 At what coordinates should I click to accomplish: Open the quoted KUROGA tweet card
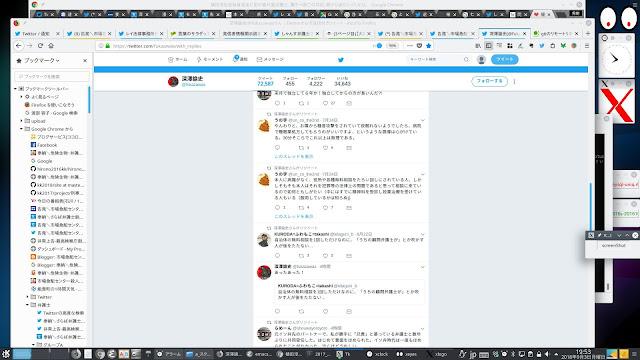pos(349,292)
